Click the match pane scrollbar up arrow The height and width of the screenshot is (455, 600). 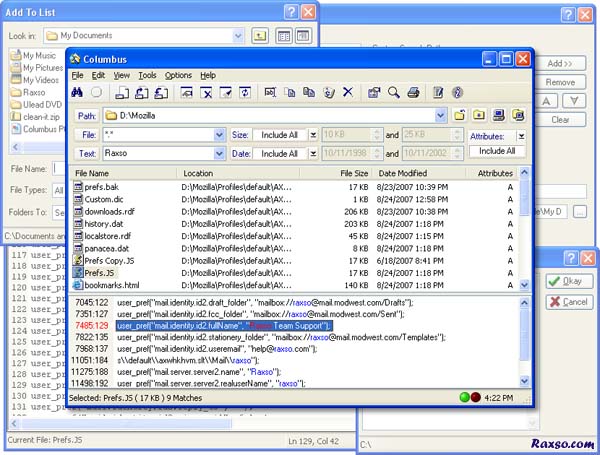pos(524,303)
